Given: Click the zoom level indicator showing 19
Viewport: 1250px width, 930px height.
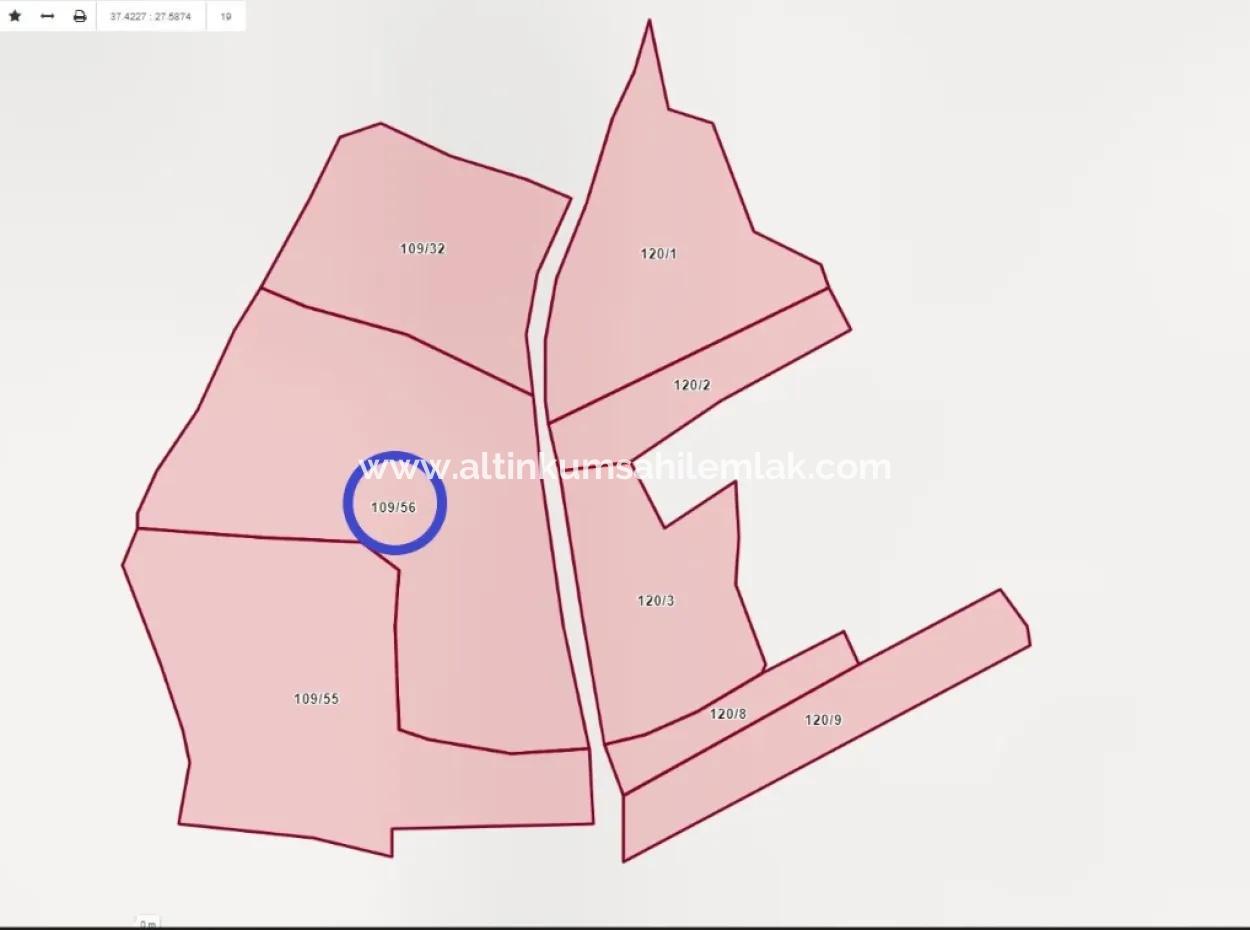Looking at the screenshot, I should pyautogui.click(x=225, y=15).
